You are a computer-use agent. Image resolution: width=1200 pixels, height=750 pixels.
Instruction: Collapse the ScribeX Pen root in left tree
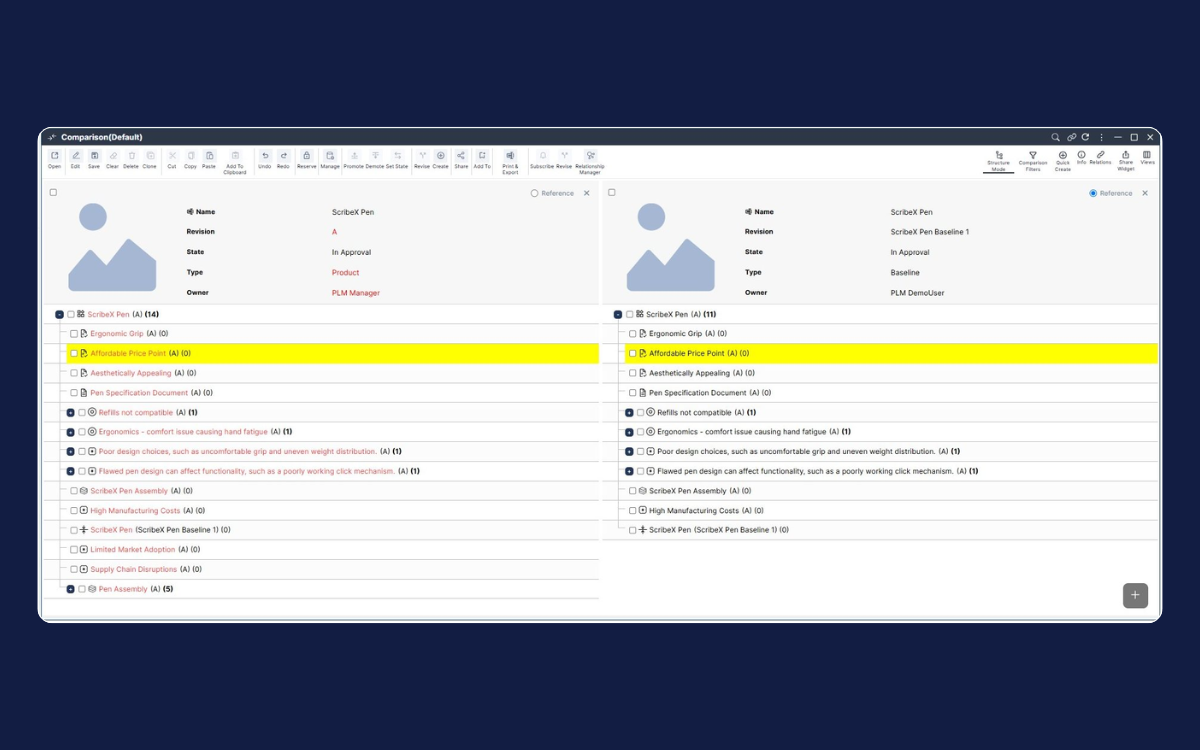pos(59,314)
